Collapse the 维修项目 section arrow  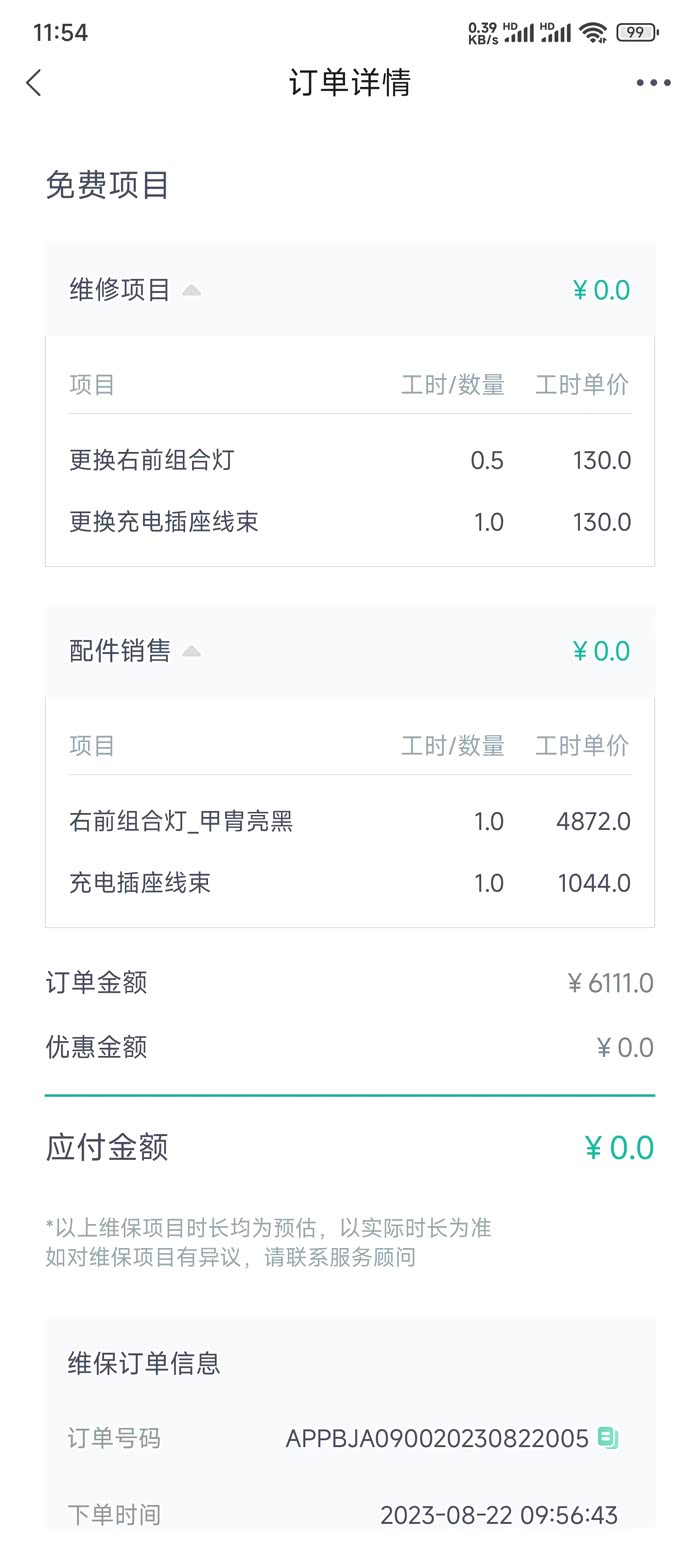[x=191, y=291]
